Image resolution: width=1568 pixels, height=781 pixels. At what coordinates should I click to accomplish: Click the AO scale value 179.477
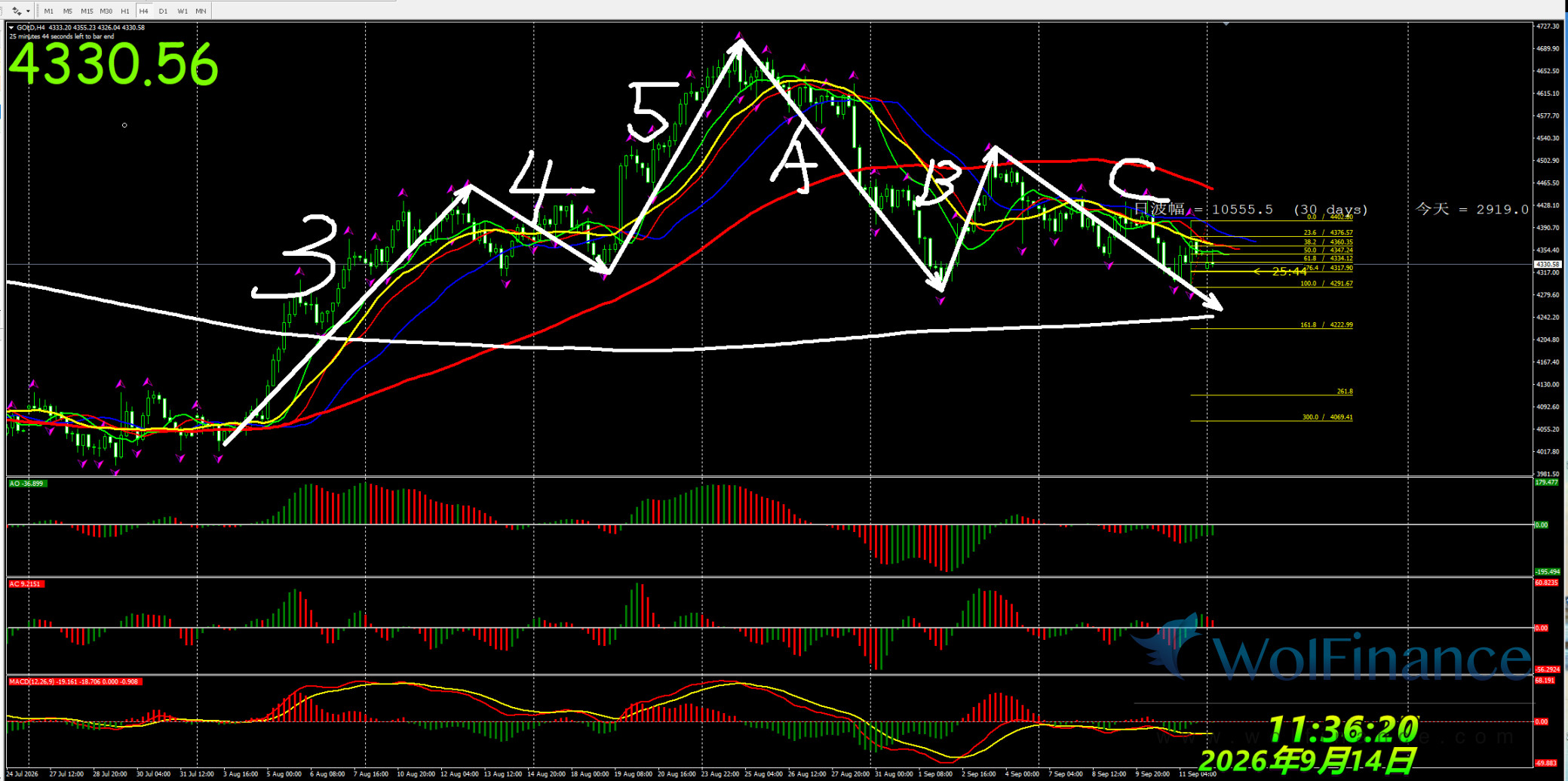(x=1546, y=482)
